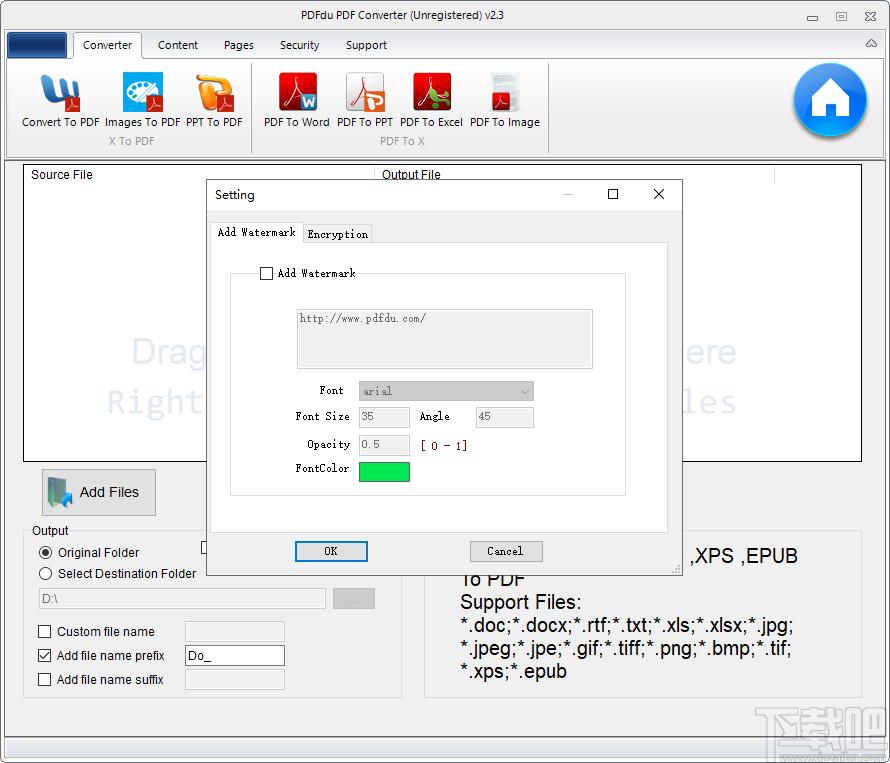This screenshot has height=763, width=890.
Task: Select the PDF To PPT converter
Action: (x=364, y=100)
